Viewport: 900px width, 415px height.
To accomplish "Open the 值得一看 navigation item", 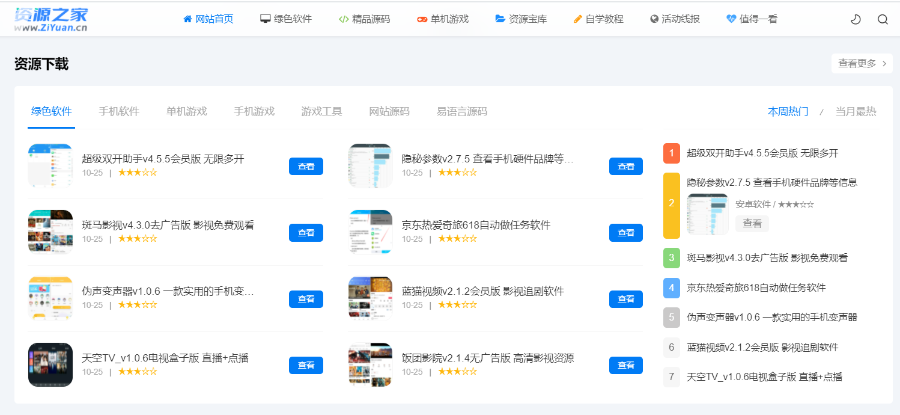I will click(x=752, y=19).
